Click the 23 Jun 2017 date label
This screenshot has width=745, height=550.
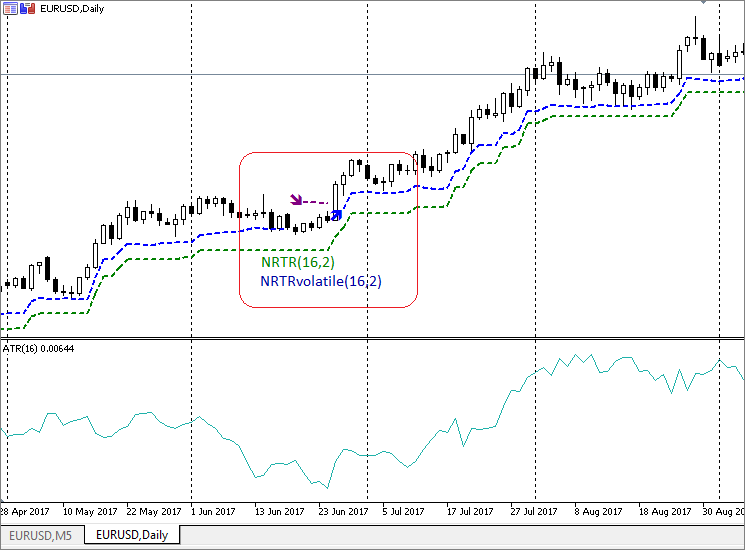tap(344, 512)
